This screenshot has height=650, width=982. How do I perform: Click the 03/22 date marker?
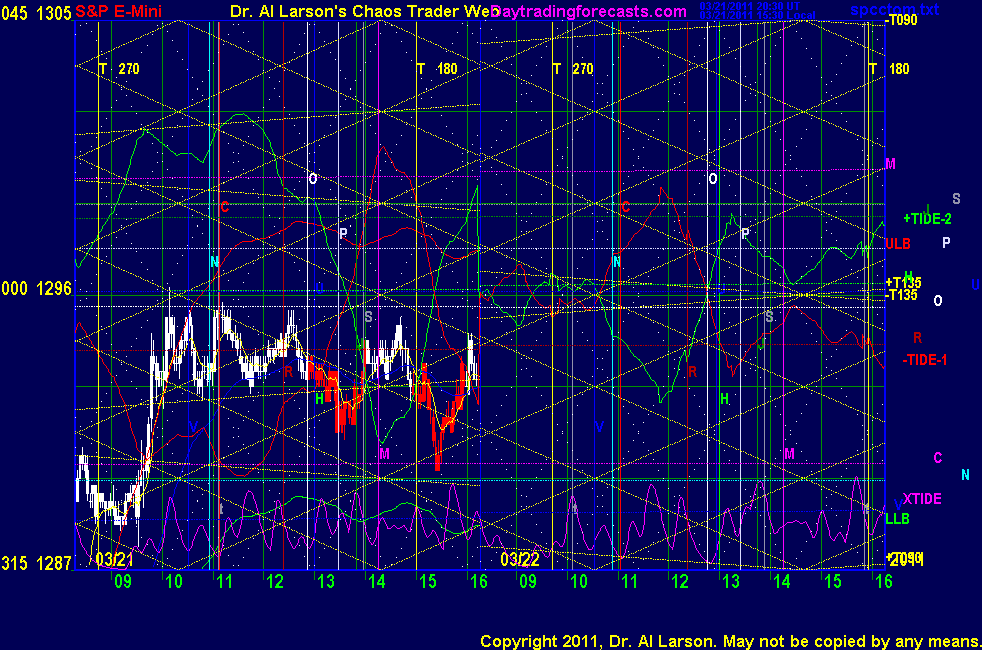click(519, 558)
